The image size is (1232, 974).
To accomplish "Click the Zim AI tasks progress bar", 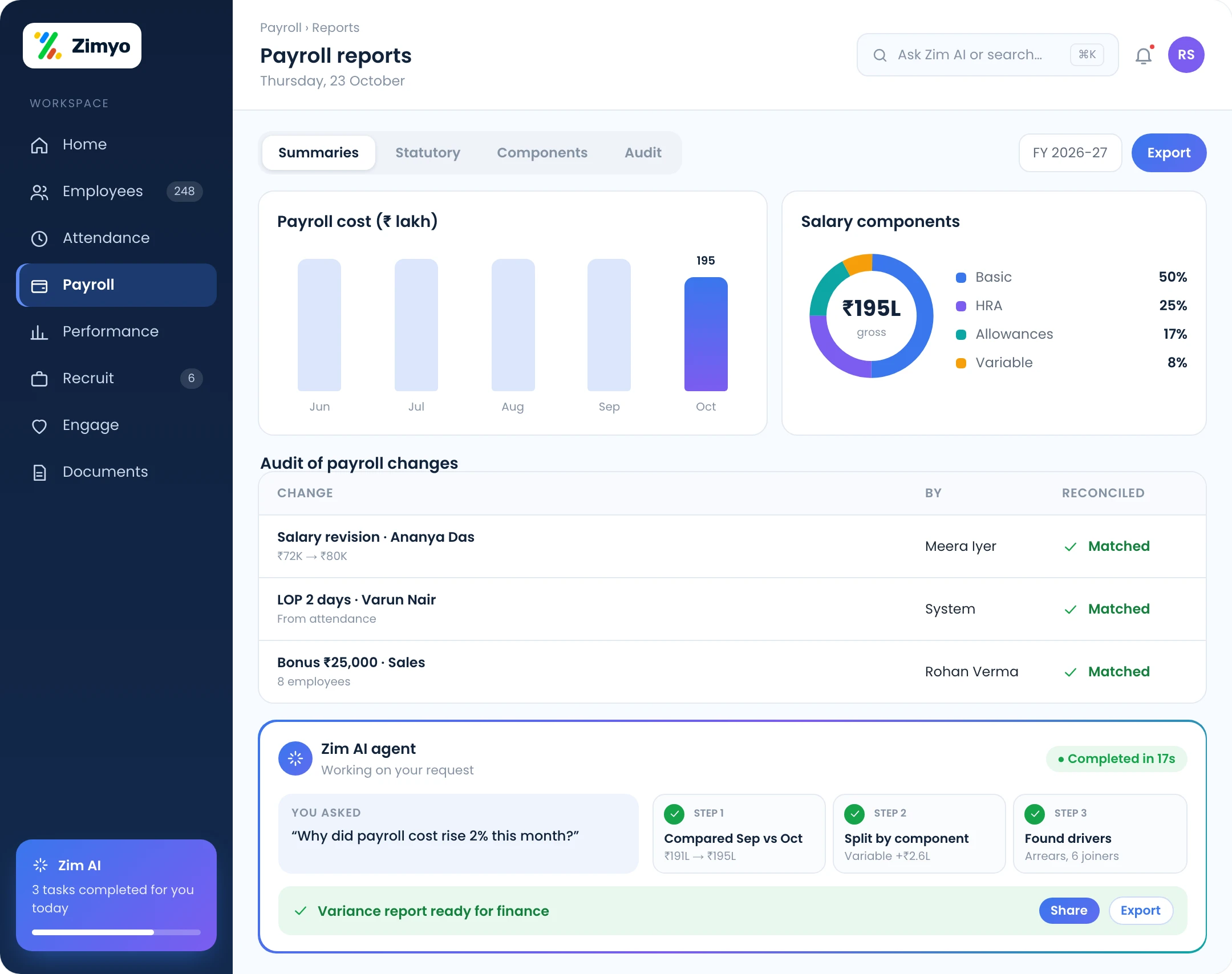I will pos(116,932).
